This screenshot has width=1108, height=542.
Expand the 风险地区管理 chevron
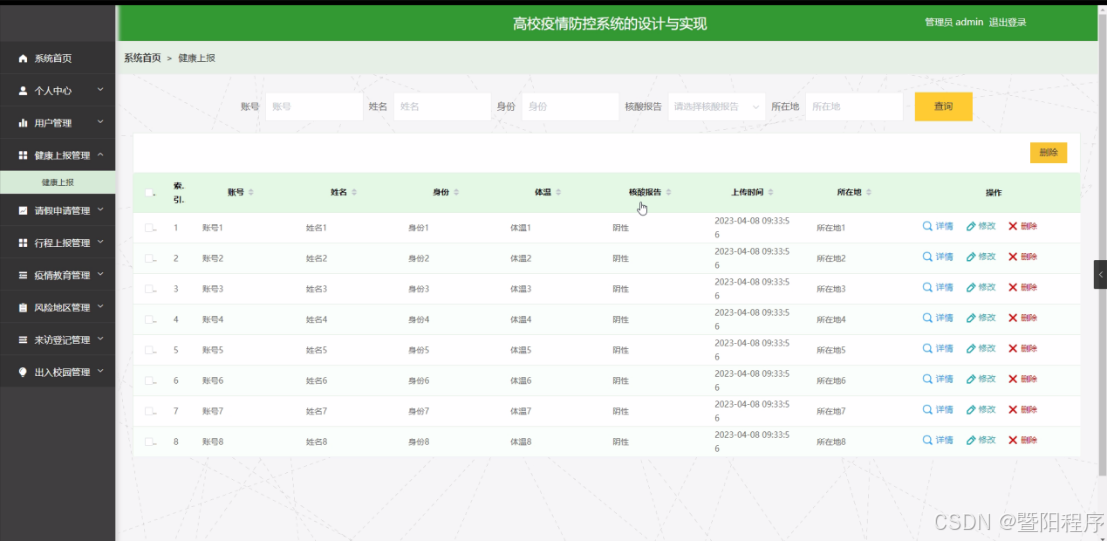click(x=100, y=307)
